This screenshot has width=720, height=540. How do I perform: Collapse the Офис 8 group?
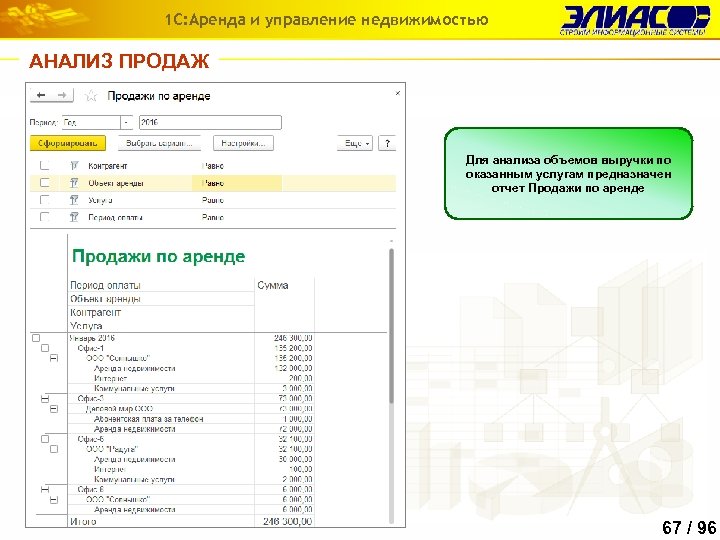[x=45, y=489]
